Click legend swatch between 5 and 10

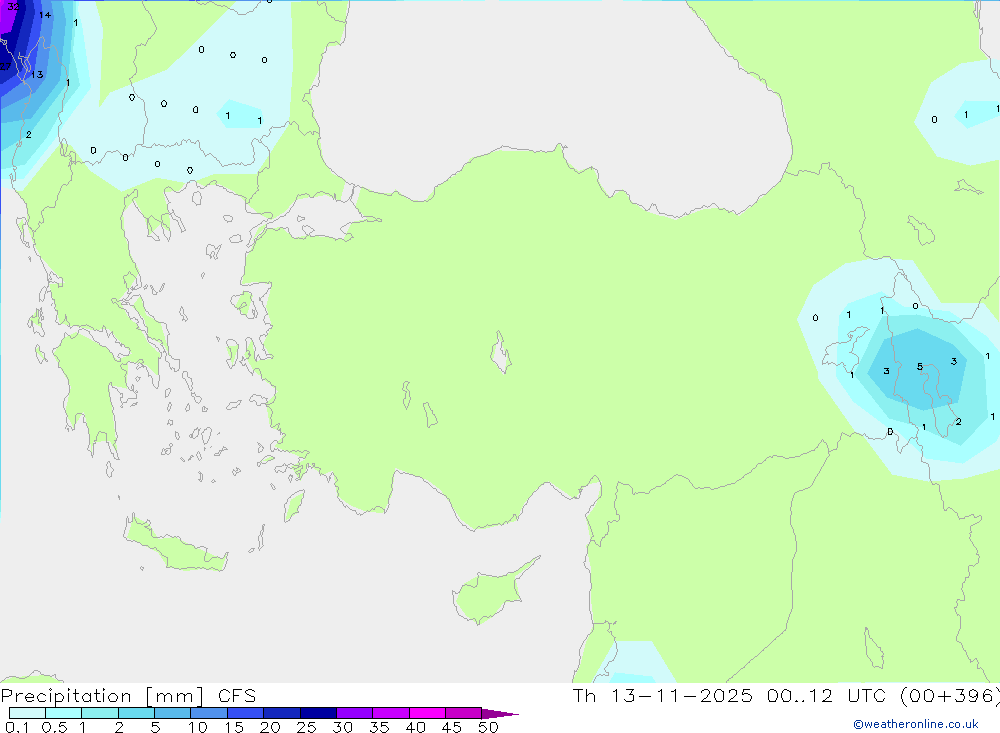click(173, 713)
